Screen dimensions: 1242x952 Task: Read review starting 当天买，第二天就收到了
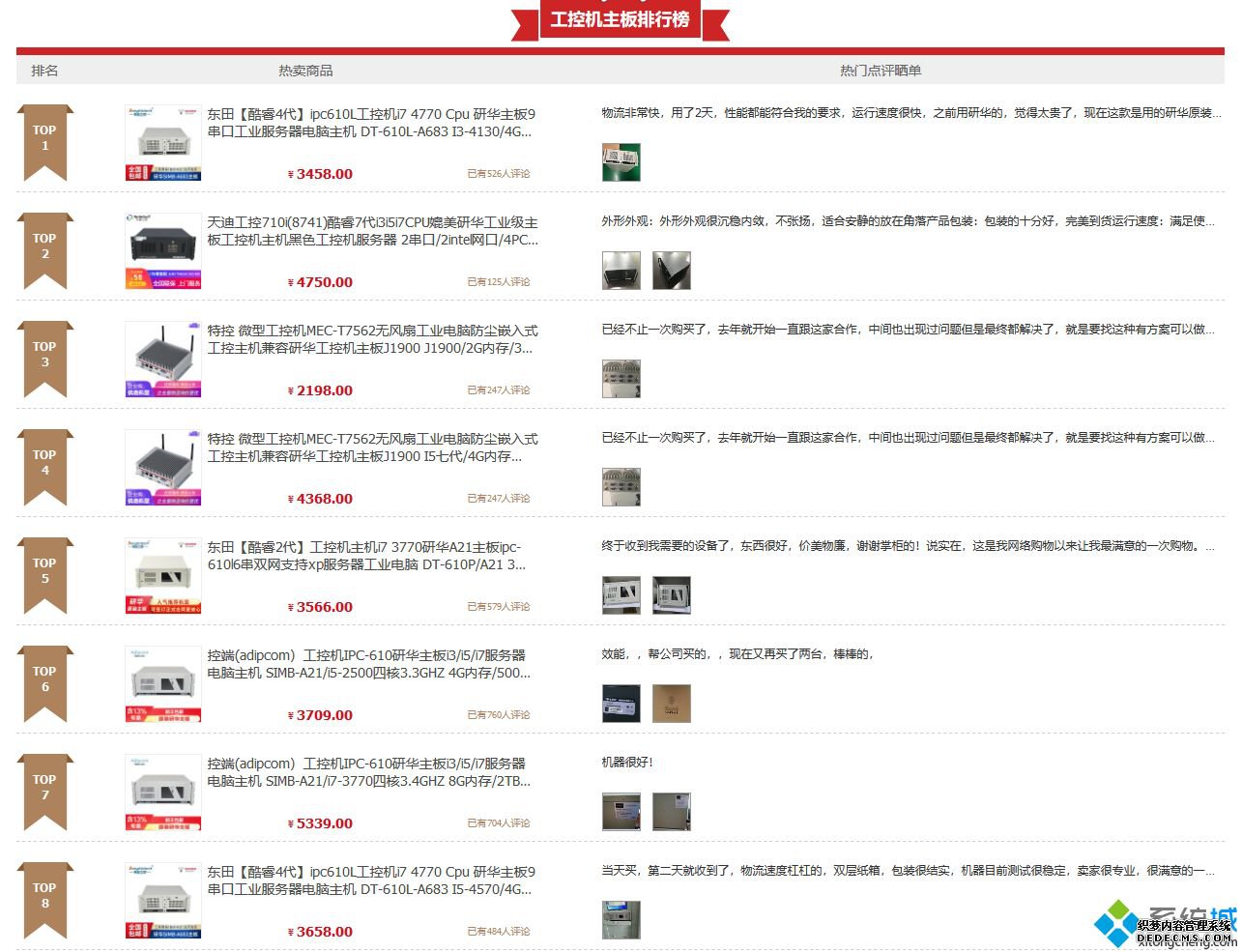click(908, 871)
